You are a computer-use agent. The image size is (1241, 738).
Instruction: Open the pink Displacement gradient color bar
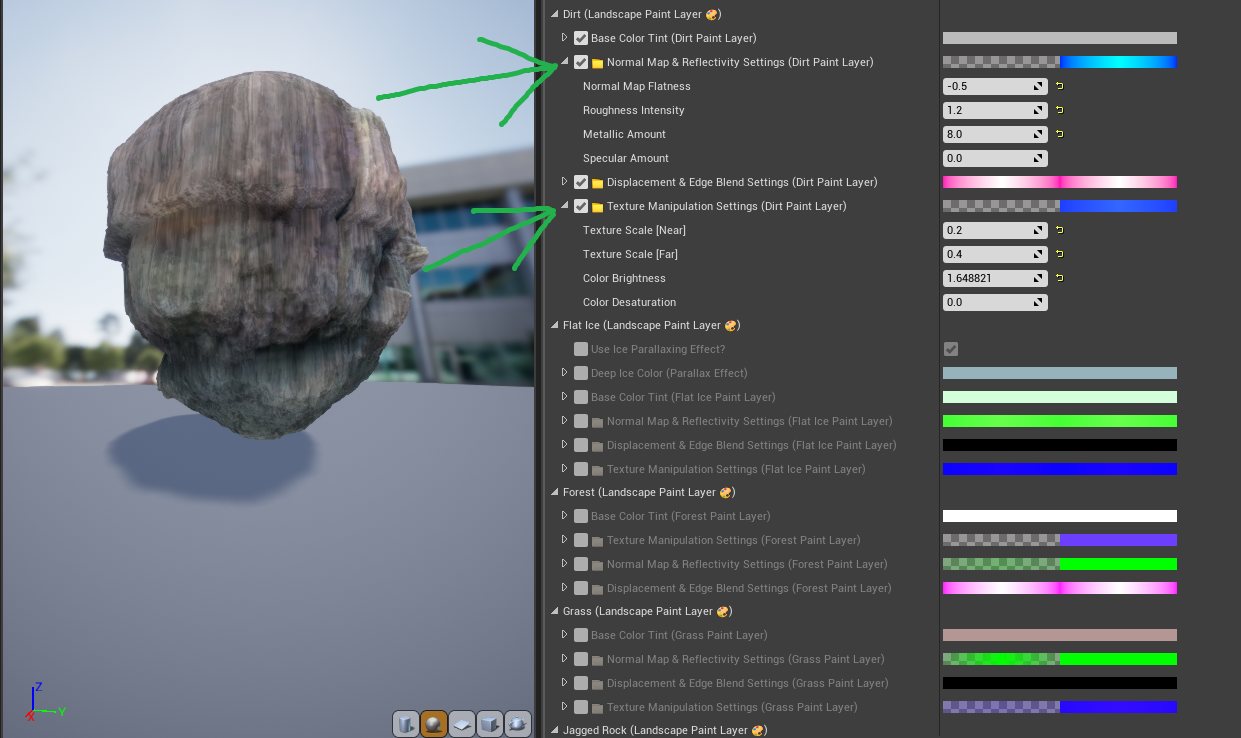1058,182
